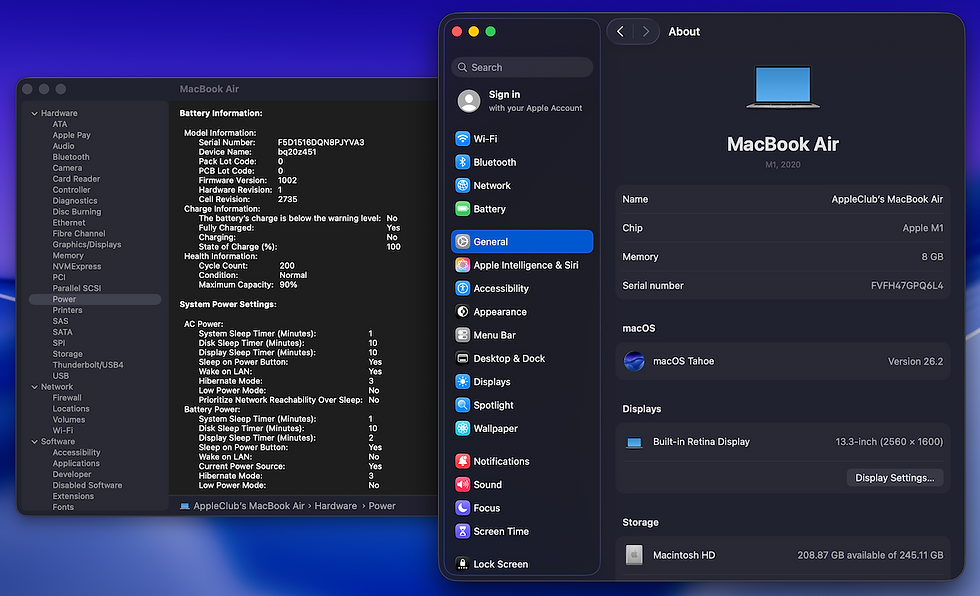Select the Network globe icon
The image size is (980, 596).
(462, 186)
